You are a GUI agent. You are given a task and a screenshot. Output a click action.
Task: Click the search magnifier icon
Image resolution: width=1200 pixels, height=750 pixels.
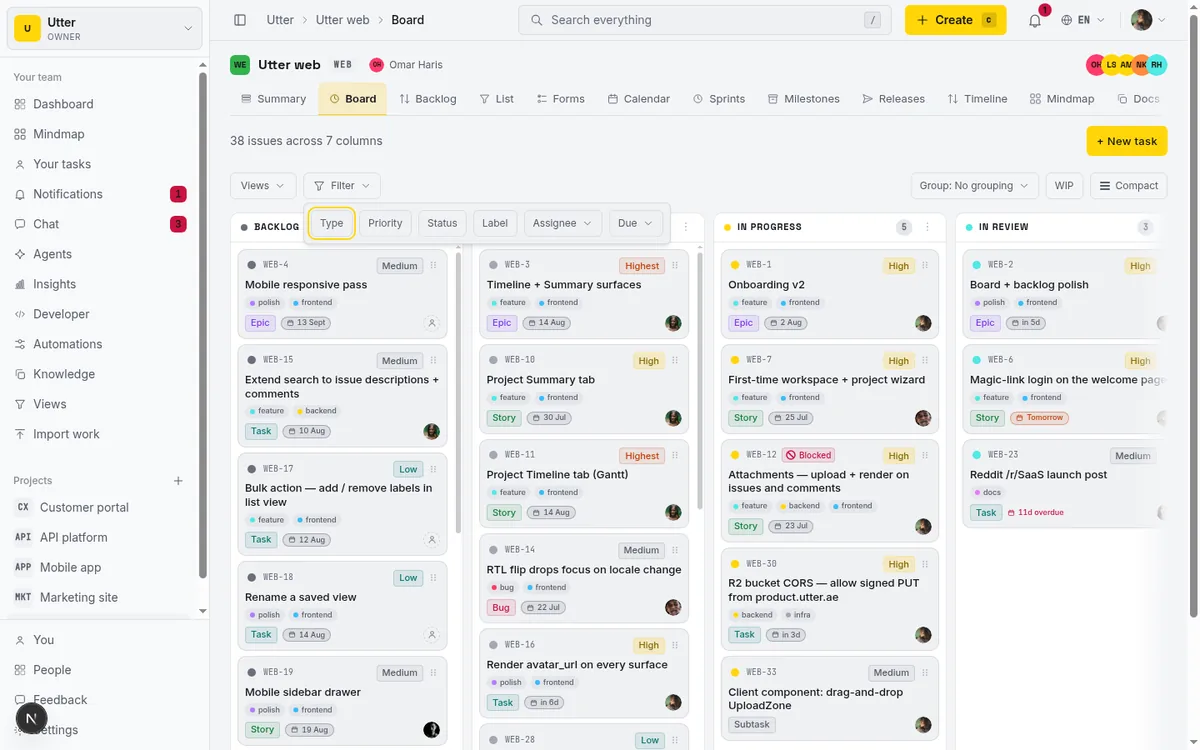tap(536, 20)
